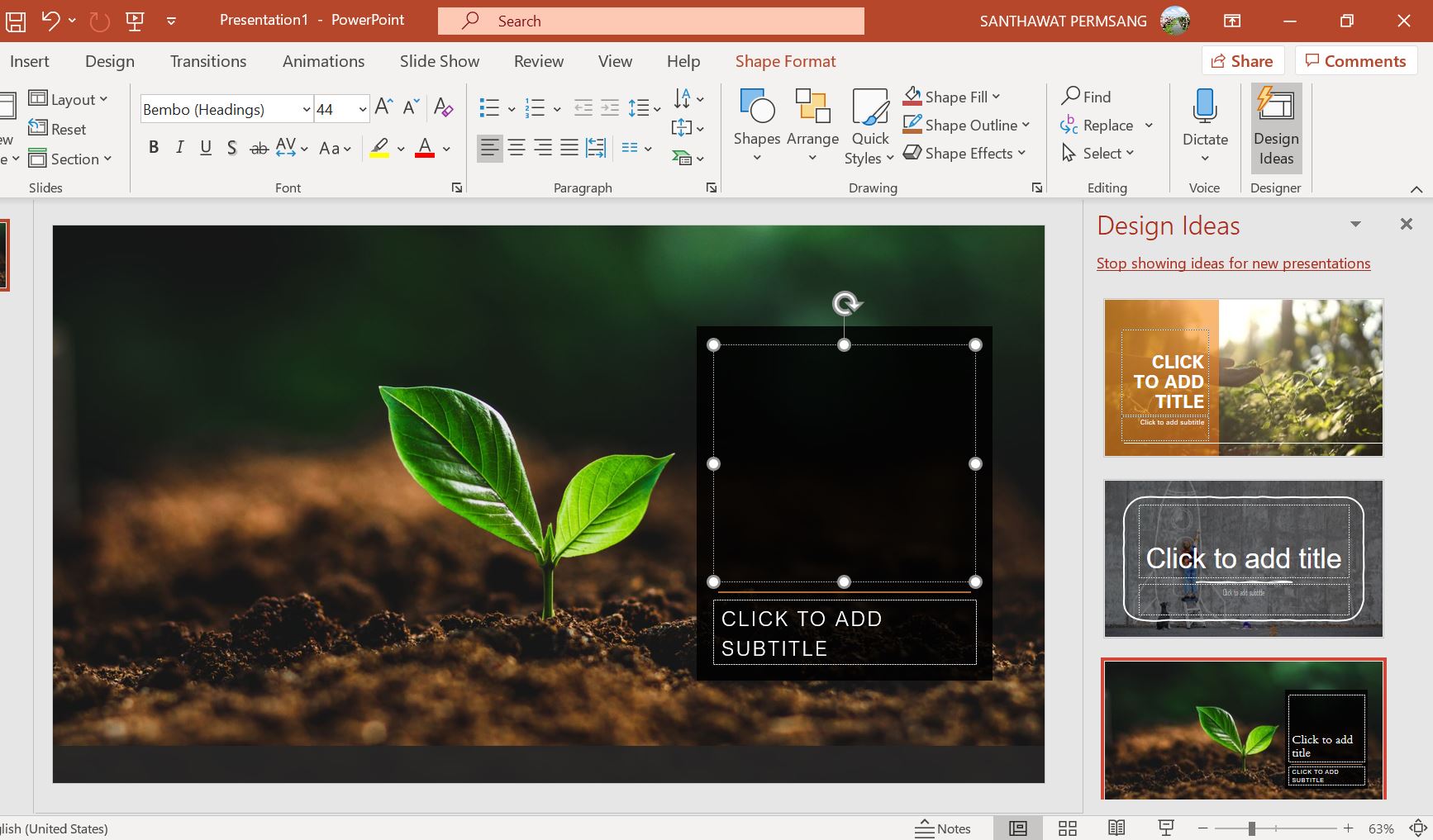The height and width of the screenshot is (840, 1433).
Task: Open the Shape Format tab
Action: point(785,60)
